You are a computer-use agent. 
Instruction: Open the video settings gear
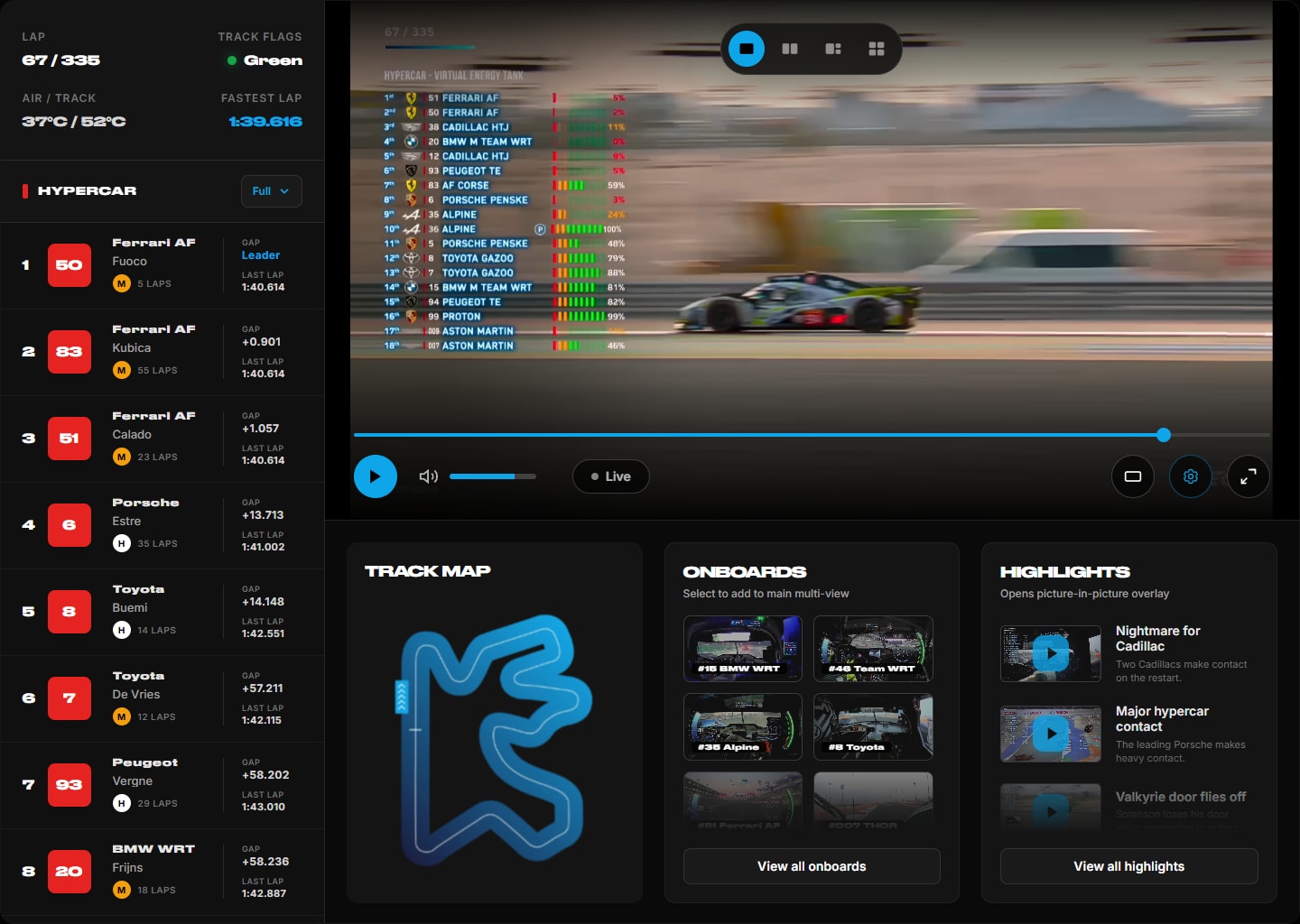pyautogui.click(x=1190, y=476)
